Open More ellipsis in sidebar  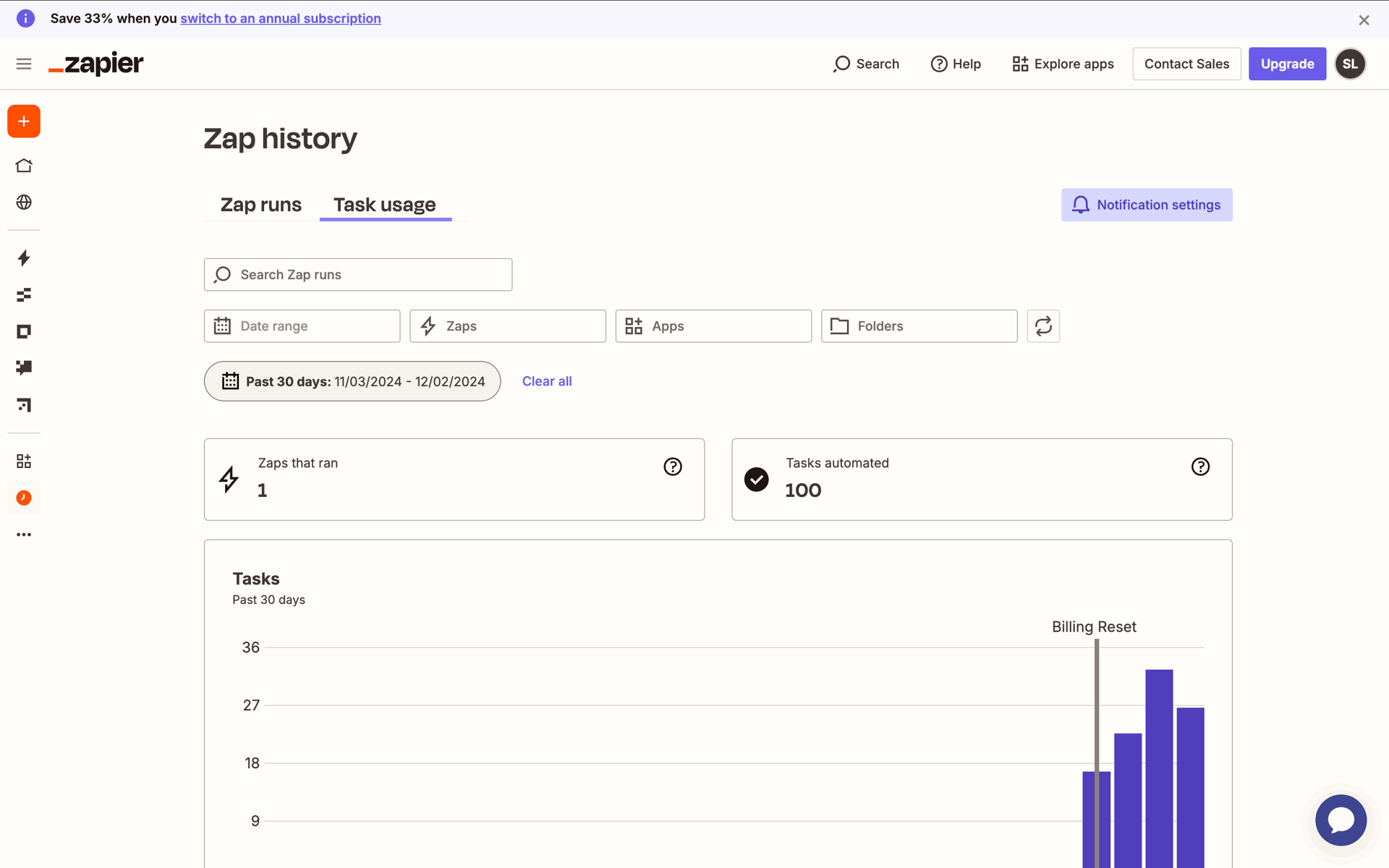coord(24,535)
